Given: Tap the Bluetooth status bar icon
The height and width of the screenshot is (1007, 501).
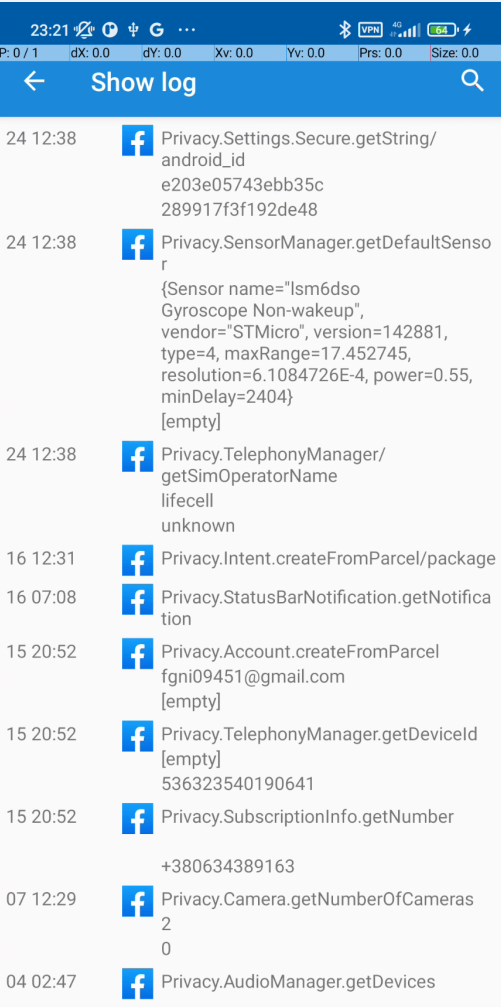Looking at the screenshot, I should point(345,30).
